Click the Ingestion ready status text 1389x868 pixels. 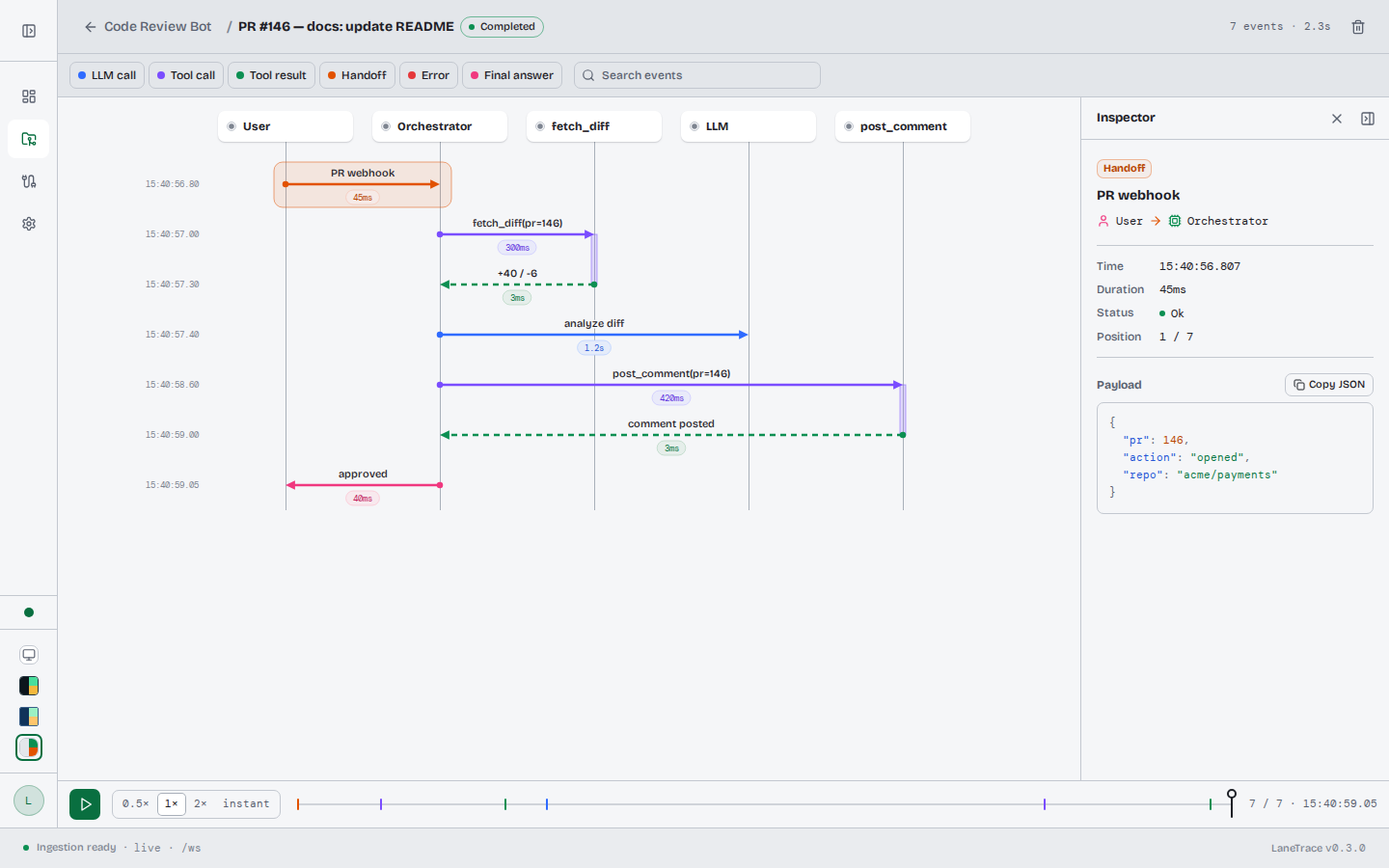coord(76,848)
